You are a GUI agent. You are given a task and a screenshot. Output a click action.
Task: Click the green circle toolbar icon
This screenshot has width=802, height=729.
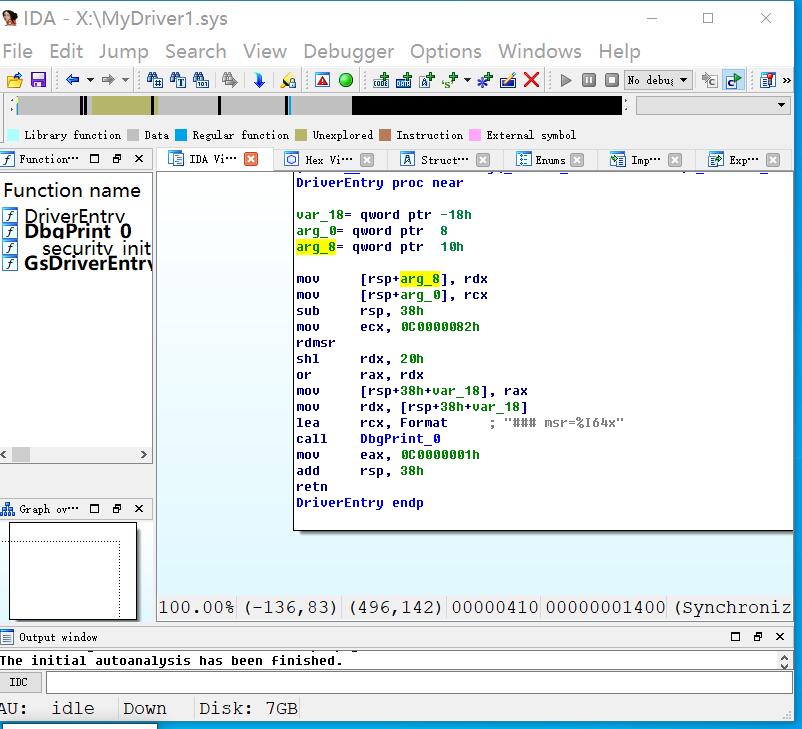(x=346, y=80)
